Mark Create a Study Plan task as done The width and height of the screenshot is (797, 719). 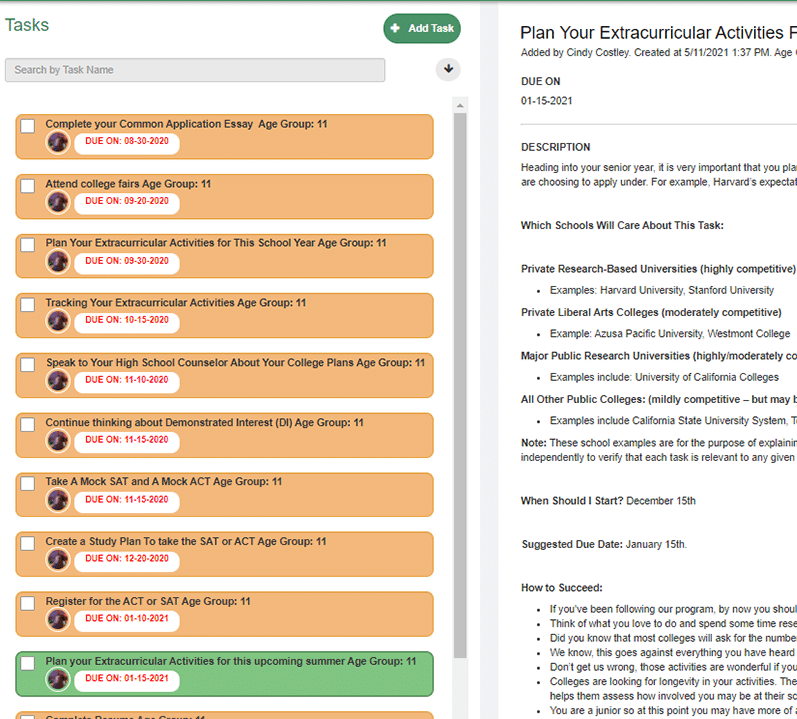(x=27, y=543)
